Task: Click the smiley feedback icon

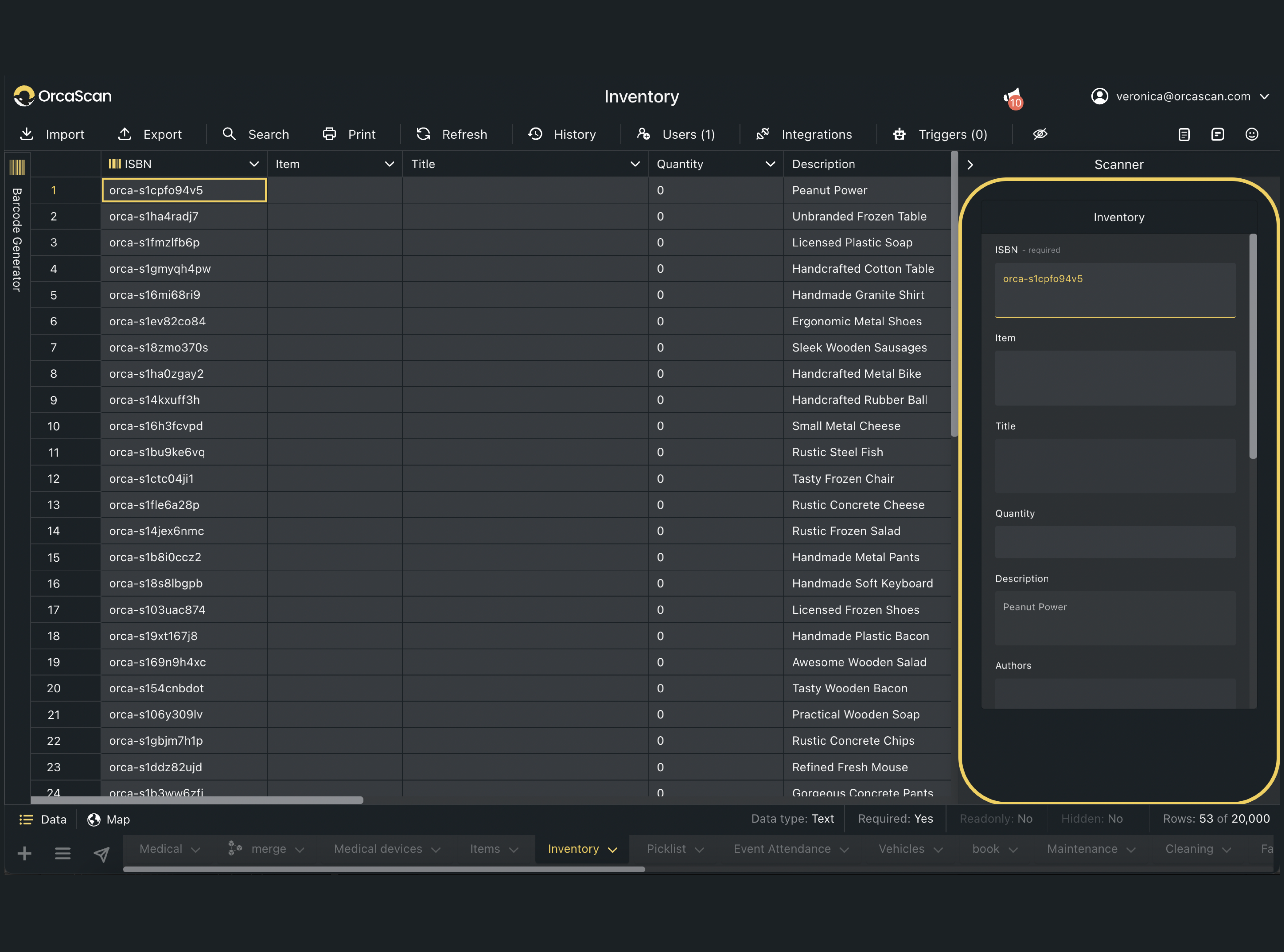Action: [1251, 134]
